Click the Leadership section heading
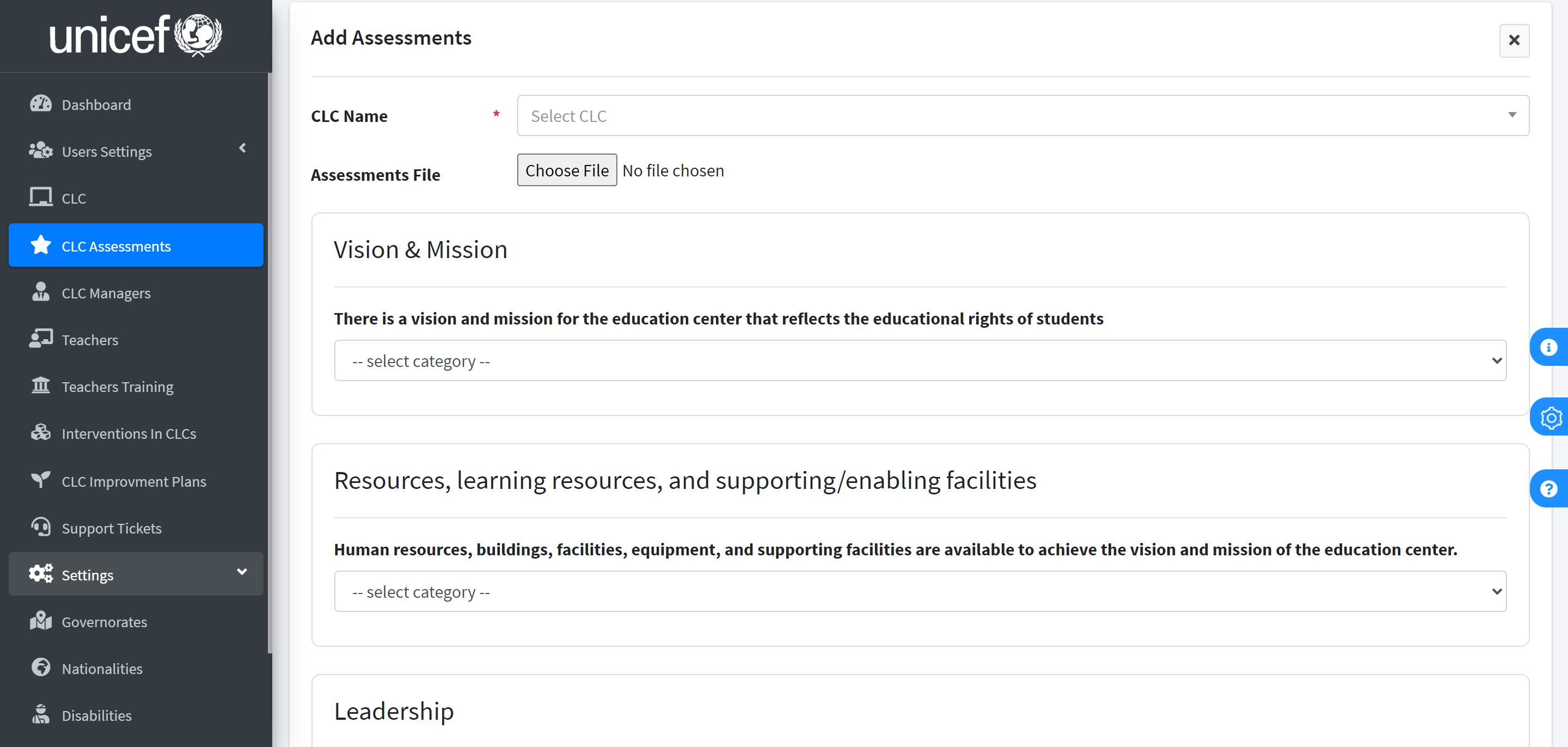Viewport: 1568px width, 747px height. 394,711
